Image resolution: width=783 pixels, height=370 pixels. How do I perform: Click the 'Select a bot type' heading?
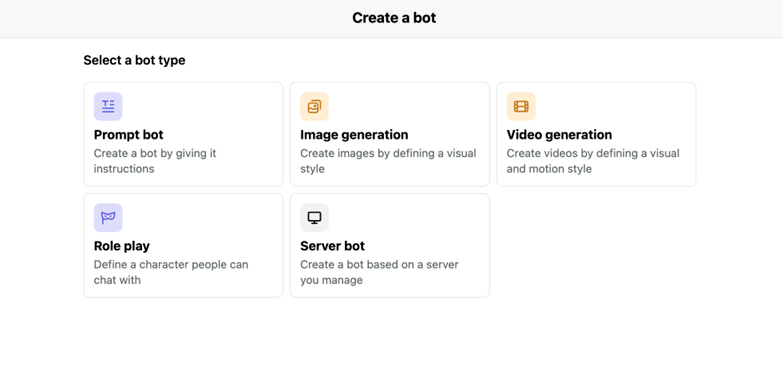(134, 60)
